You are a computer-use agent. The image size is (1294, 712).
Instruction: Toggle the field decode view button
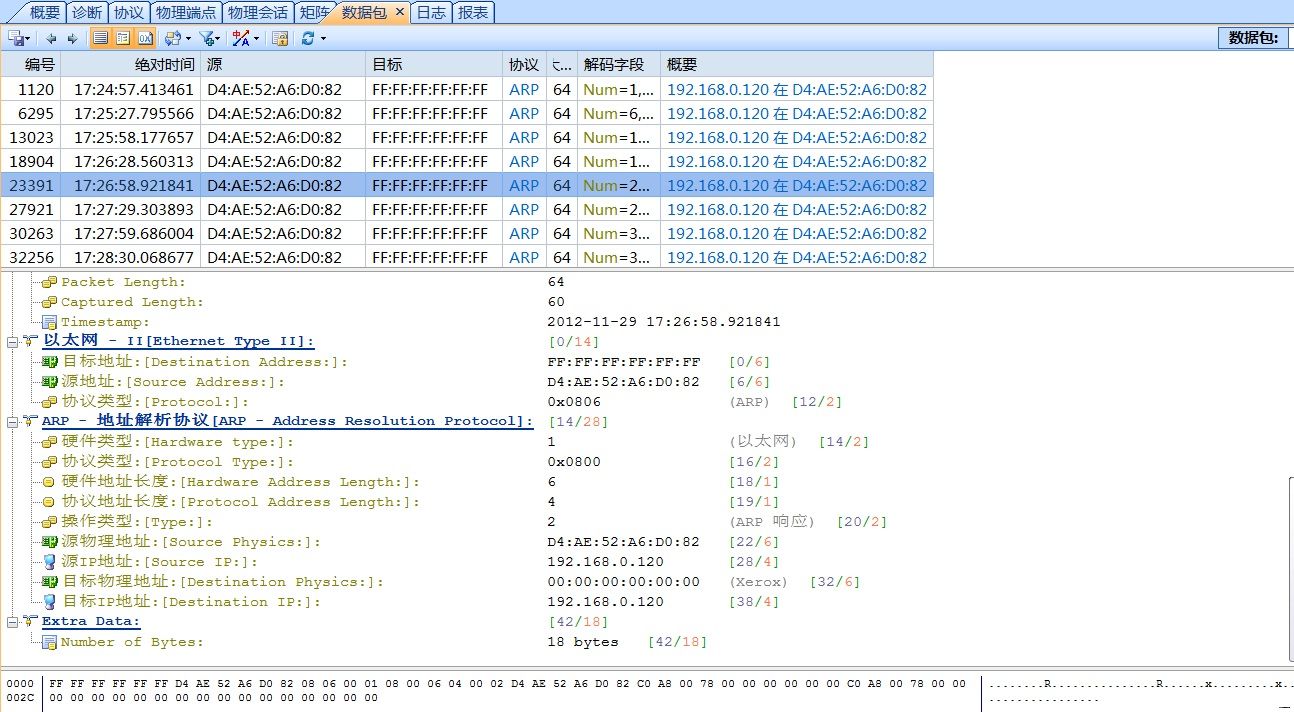point(123,38)
